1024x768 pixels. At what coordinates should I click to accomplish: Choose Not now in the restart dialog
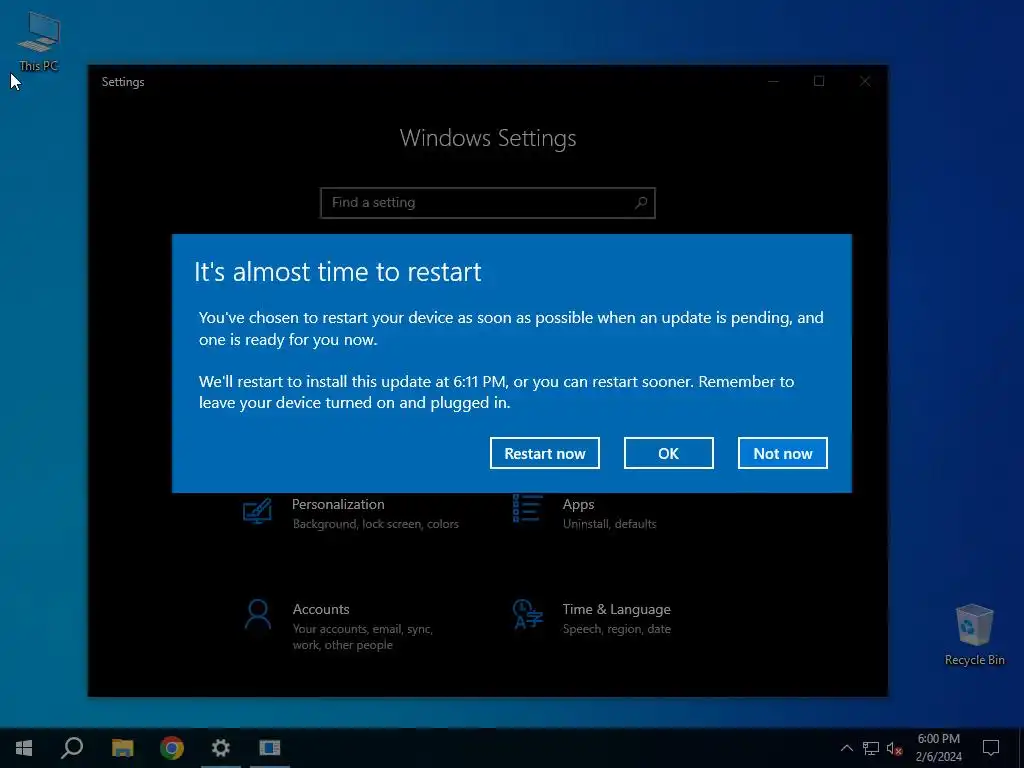pos(782,453)
